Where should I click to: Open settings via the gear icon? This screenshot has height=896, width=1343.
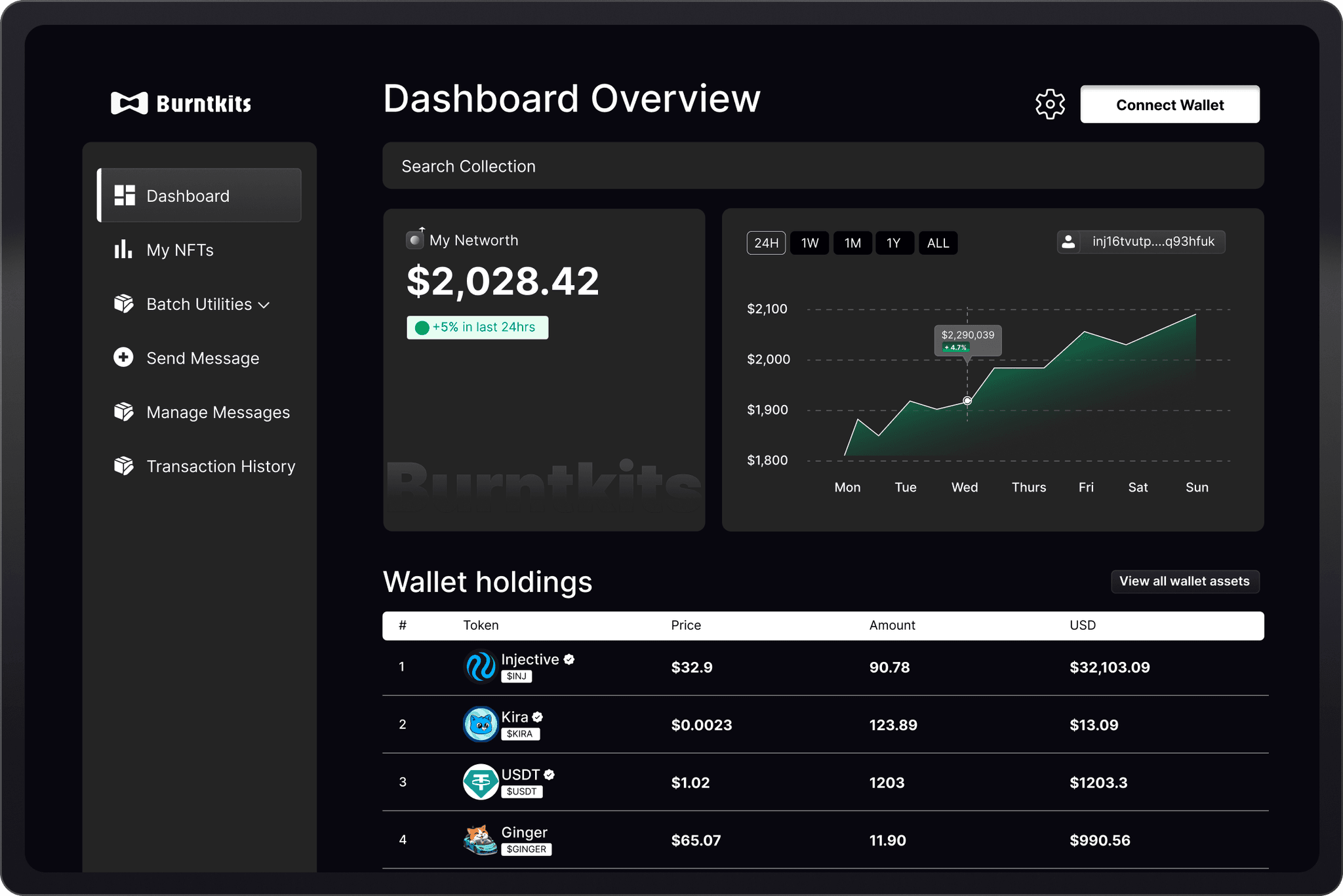click(x=1050, y=104)
